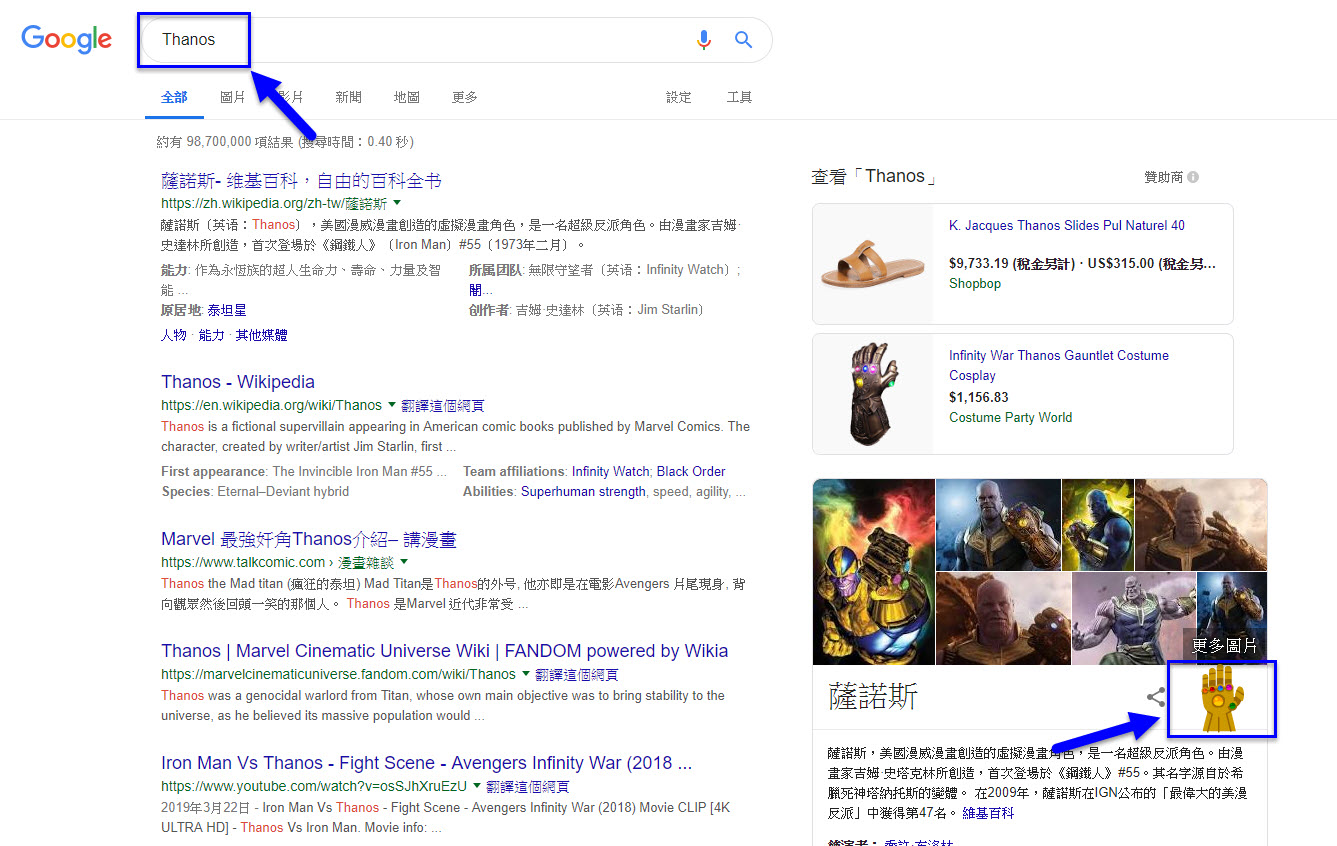
Task: Open the 人物 sitelink
Action: [174, 335]
